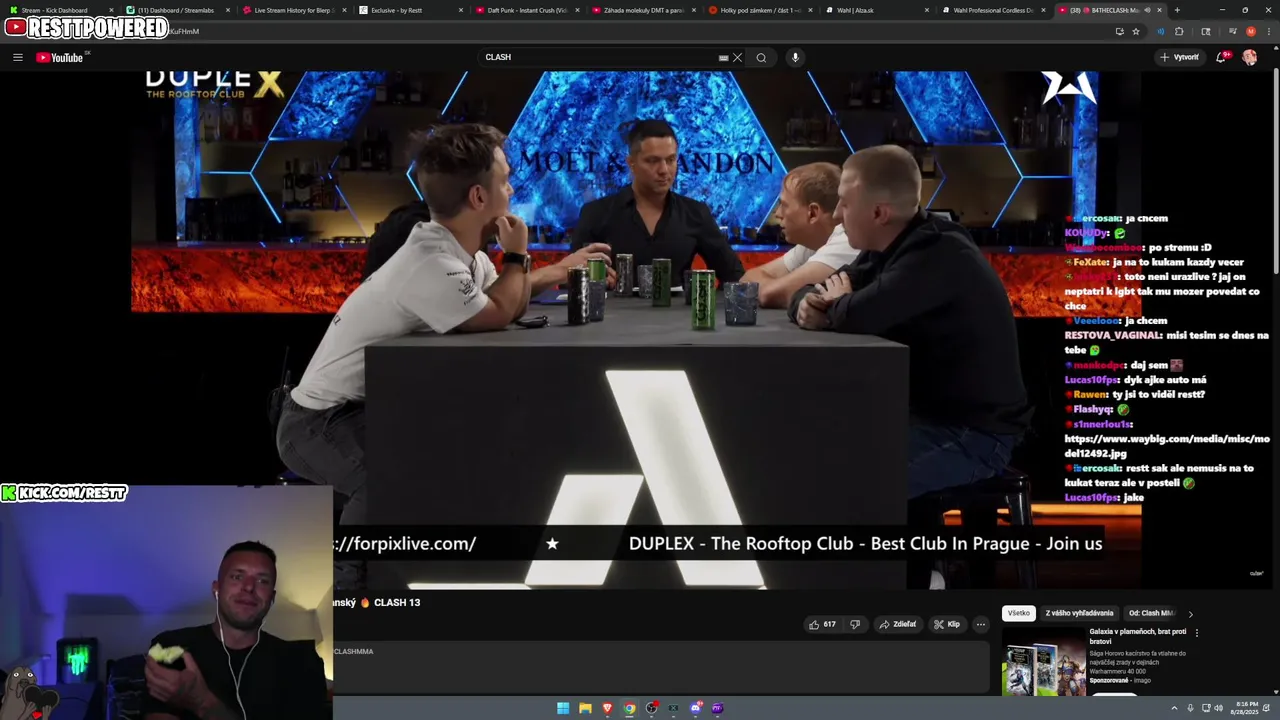The image size is (1280, 720).
Task: Click the taskbar clock showing 8:16 PM
Action: coord(1247,708)
